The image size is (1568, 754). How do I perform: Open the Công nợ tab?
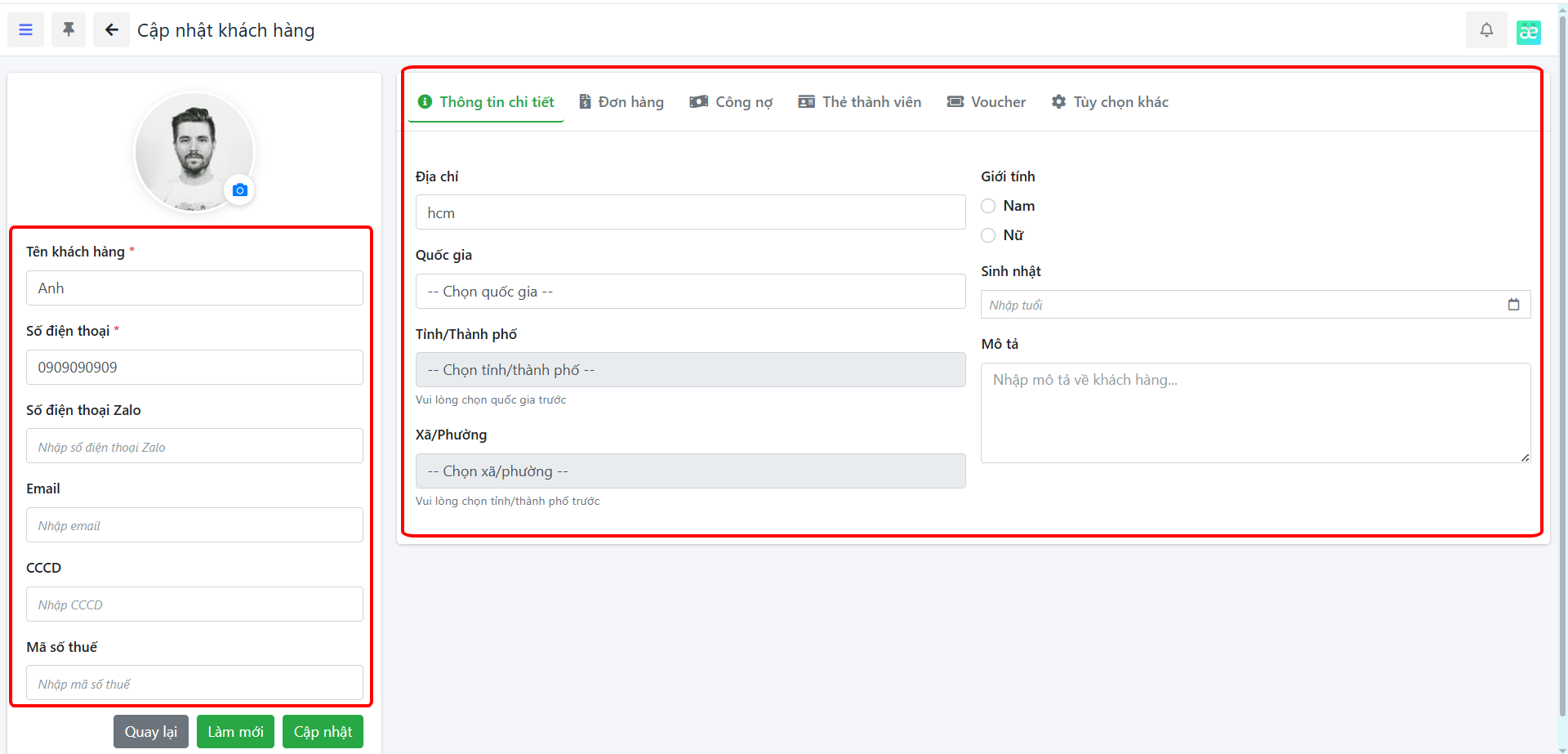click(x=731, y=102)
